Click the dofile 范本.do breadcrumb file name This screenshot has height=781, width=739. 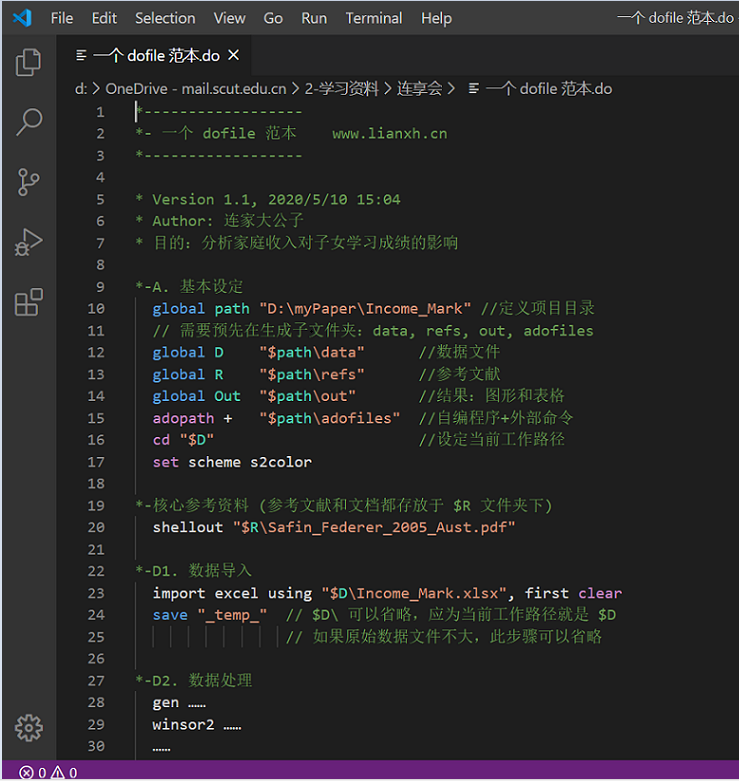pos(549,89)
